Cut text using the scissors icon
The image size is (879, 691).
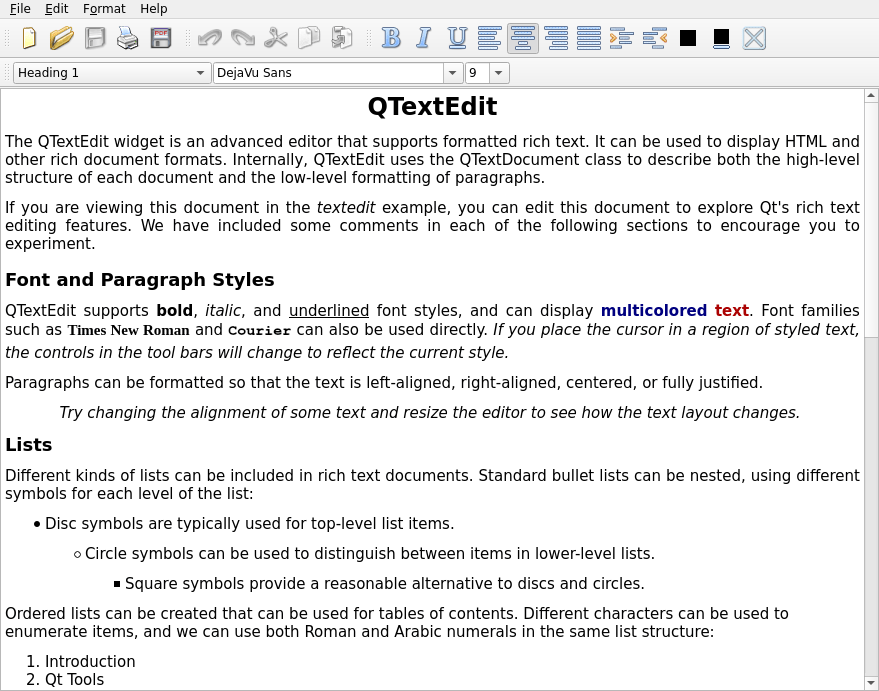coord(276,38)
